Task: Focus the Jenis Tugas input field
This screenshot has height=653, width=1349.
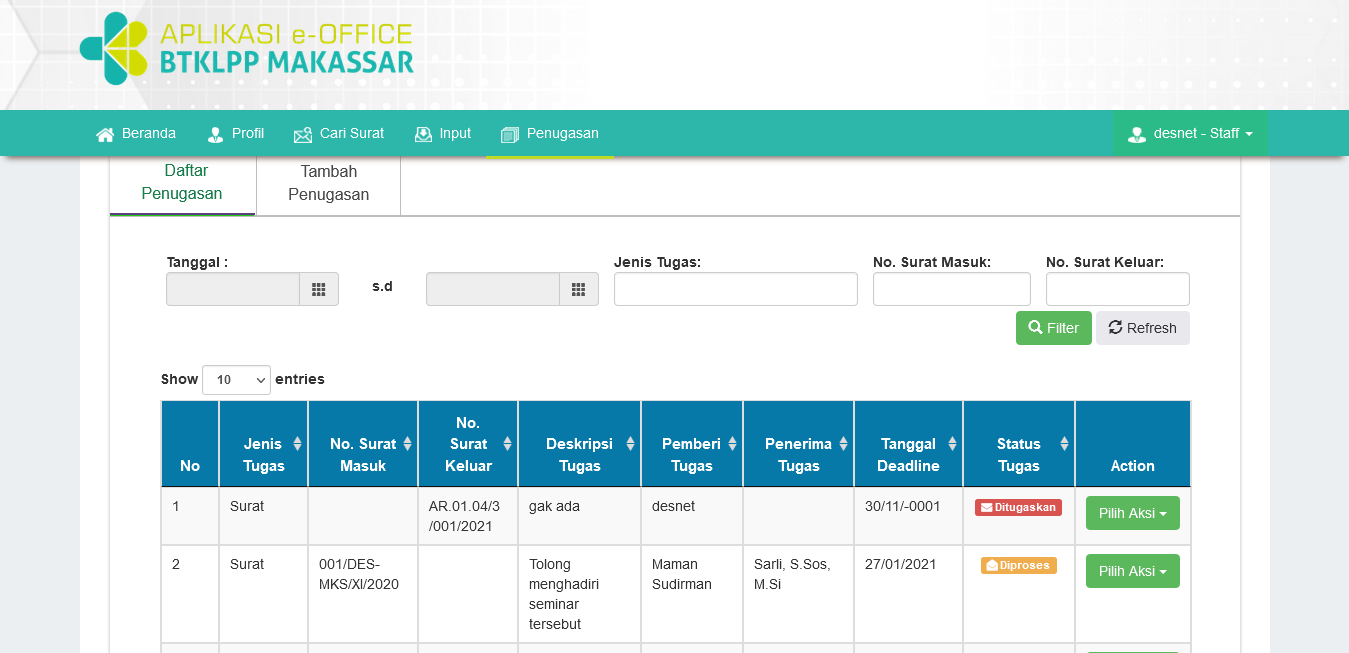Action: pyautogui.click(x=735, y=289)
